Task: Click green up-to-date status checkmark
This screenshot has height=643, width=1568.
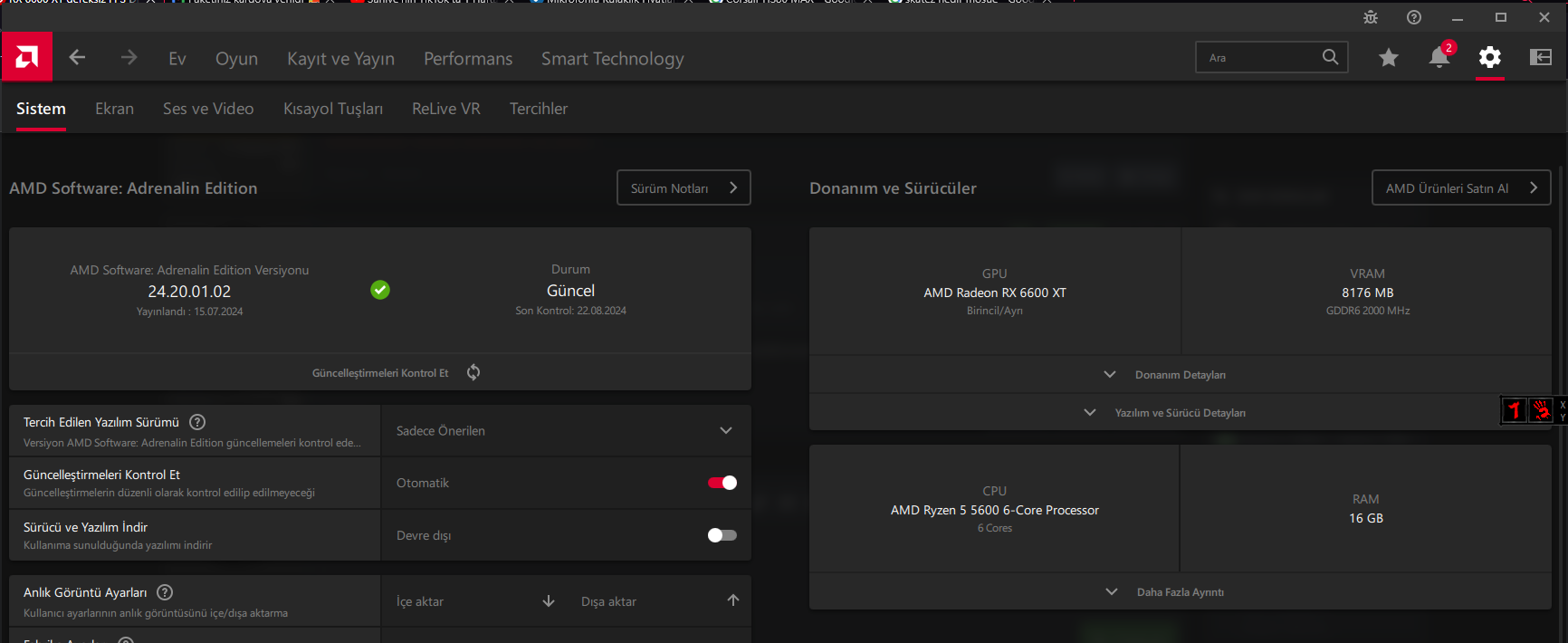Action: pyautogui.click(x=380, y=290)
